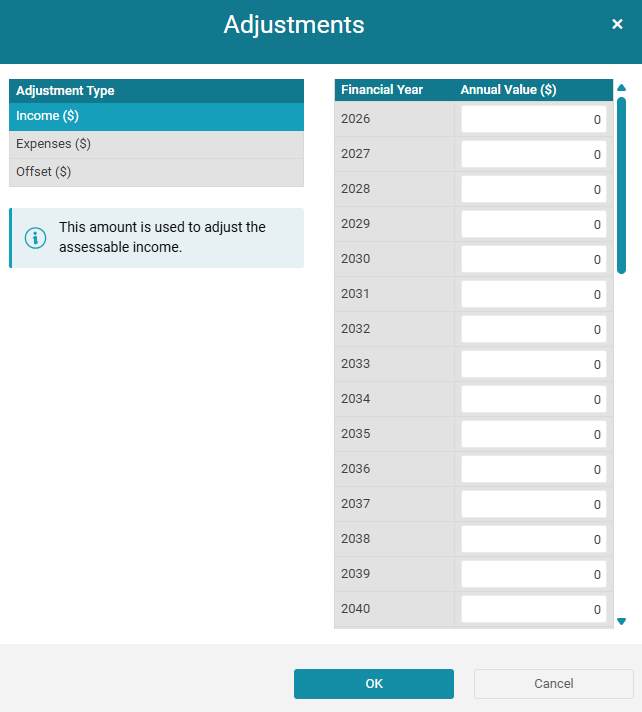Viewport: 642px width, 712px height.
Task: Close the Adjustments dialog with X
Action: pos(617,25)
